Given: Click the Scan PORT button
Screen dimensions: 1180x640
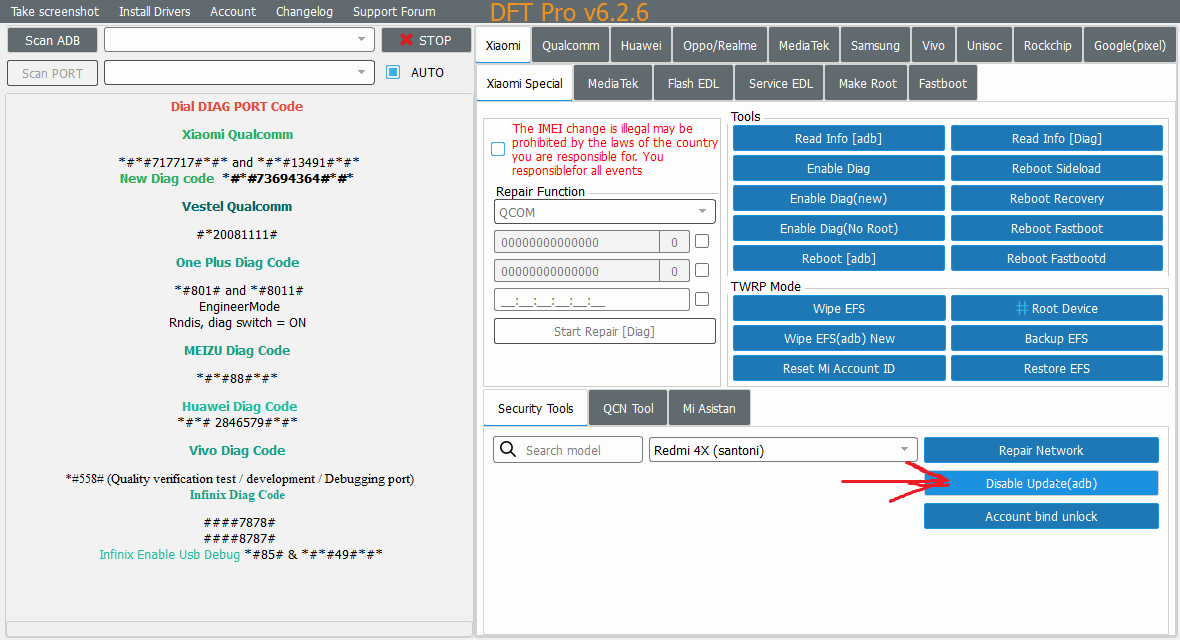Looking at the screenshot, I should [53, 73].
